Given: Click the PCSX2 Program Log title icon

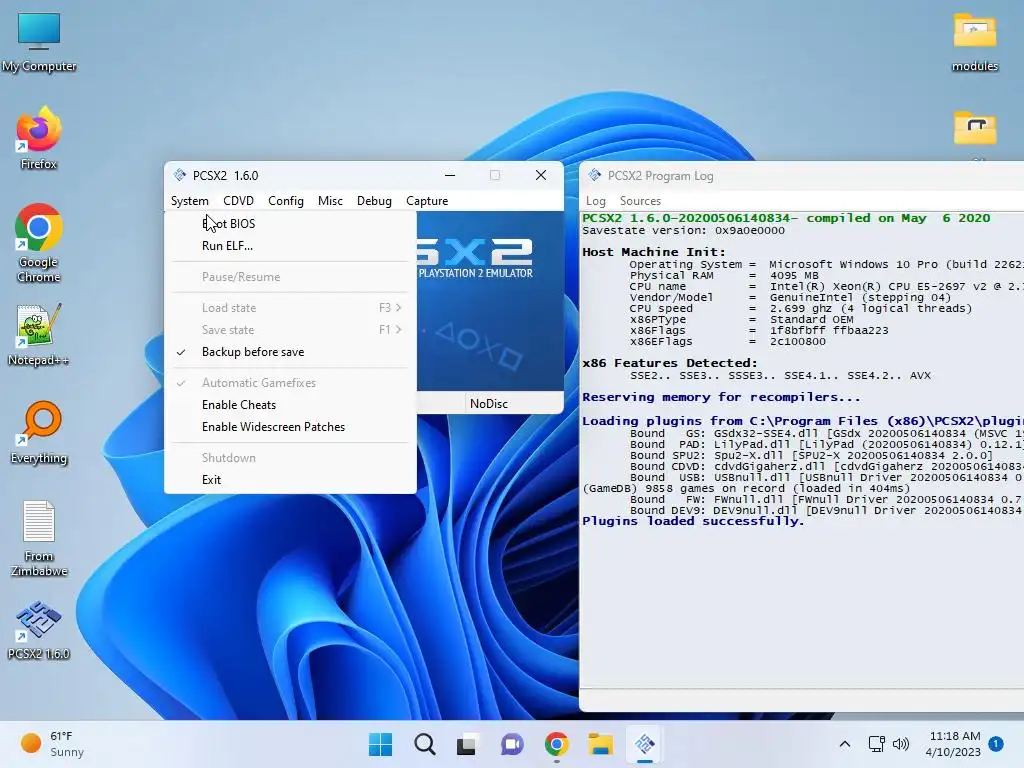Looking at the screenshot, I should (594, 175).
